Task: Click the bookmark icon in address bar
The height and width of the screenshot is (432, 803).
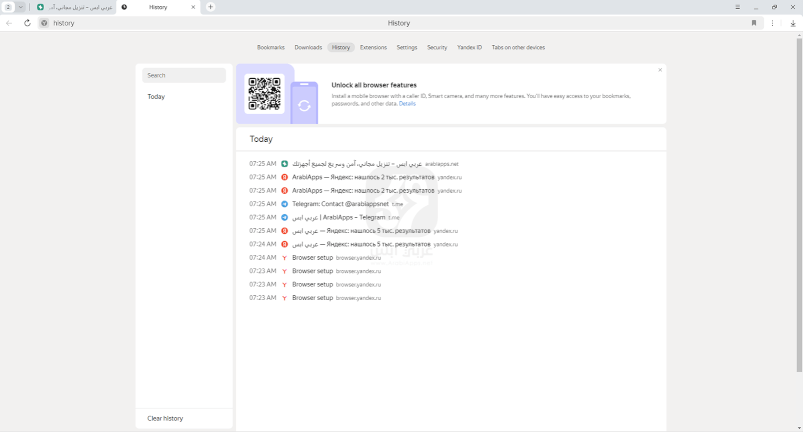Action: 754,23
